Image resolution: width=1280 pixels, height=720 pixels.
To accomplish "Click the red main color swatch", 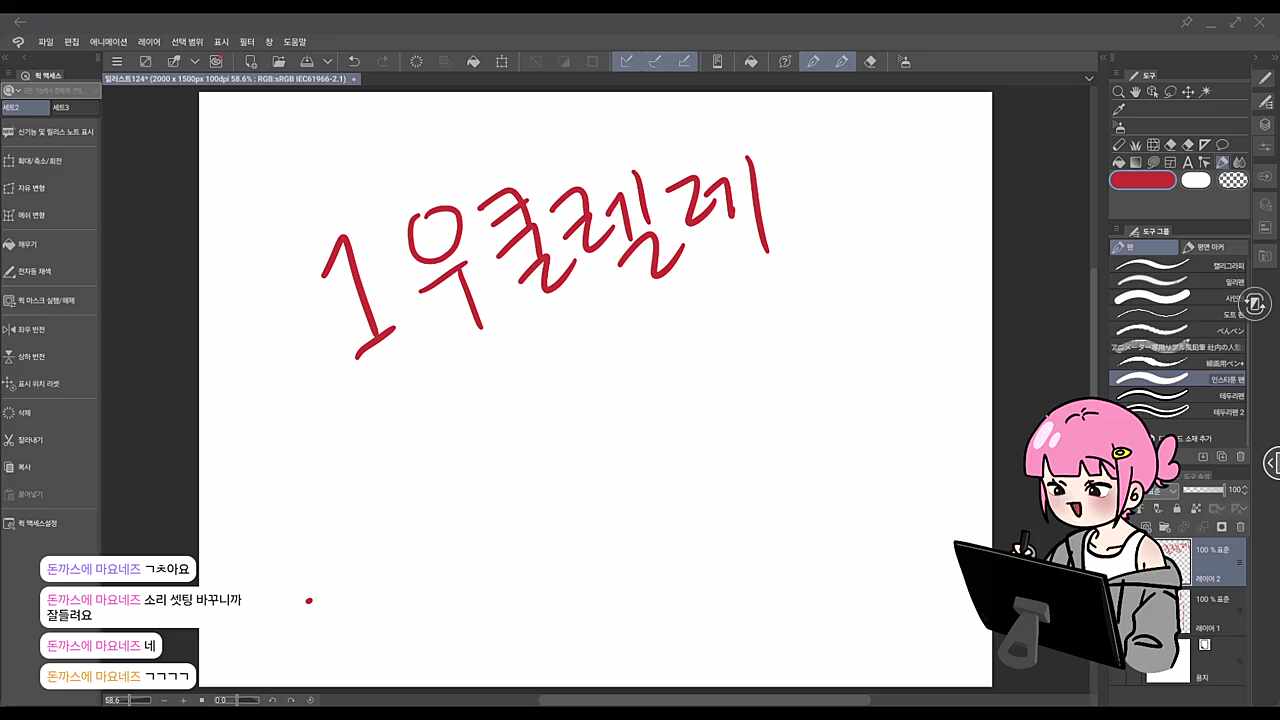I will 1143,180.
